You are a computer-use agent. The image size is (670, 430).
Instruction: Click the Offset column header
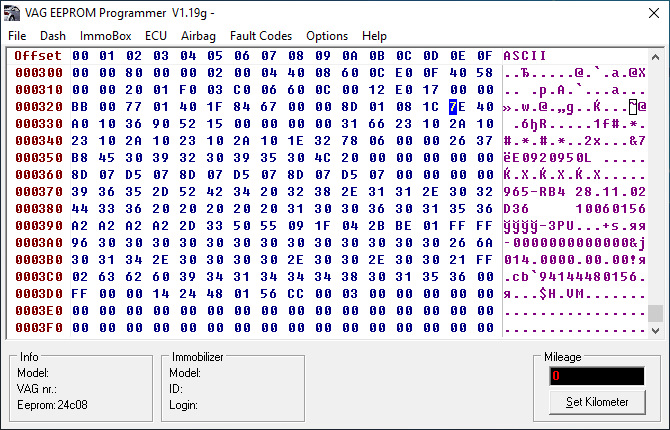coord(38,56)
